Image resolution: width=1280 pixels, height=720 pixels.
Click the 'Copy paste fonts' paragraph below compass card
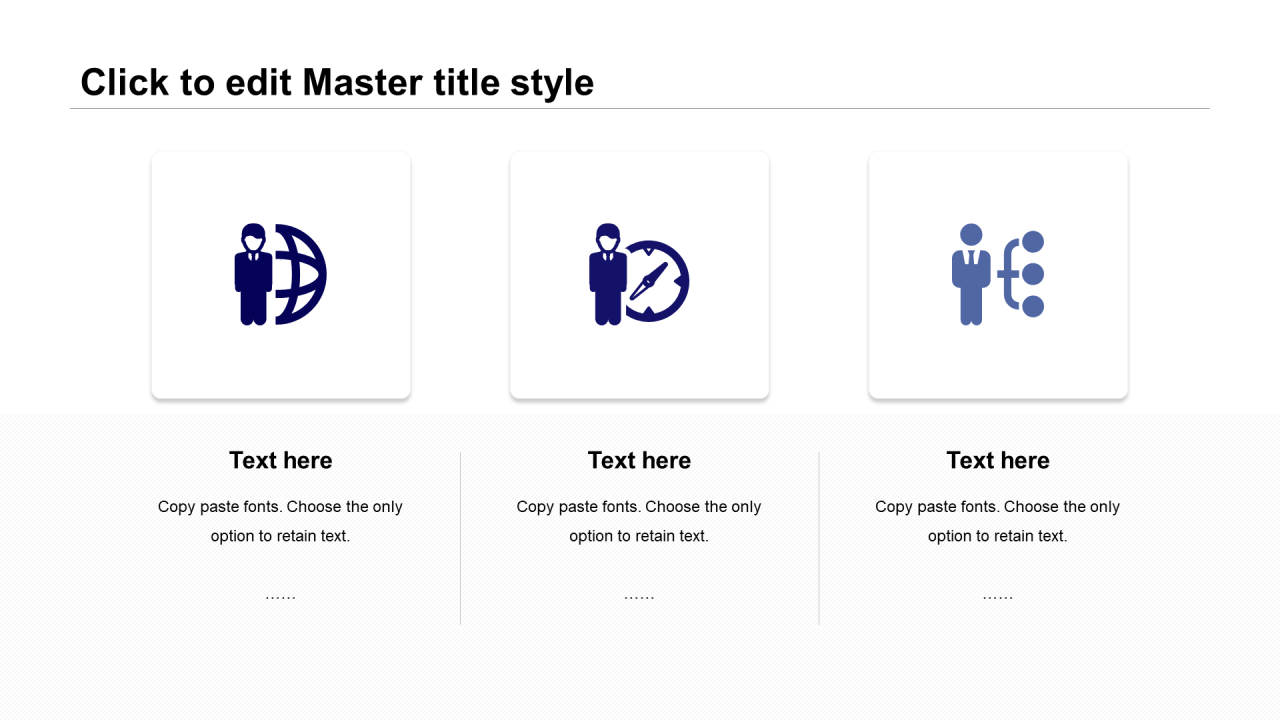coord(639,521)
